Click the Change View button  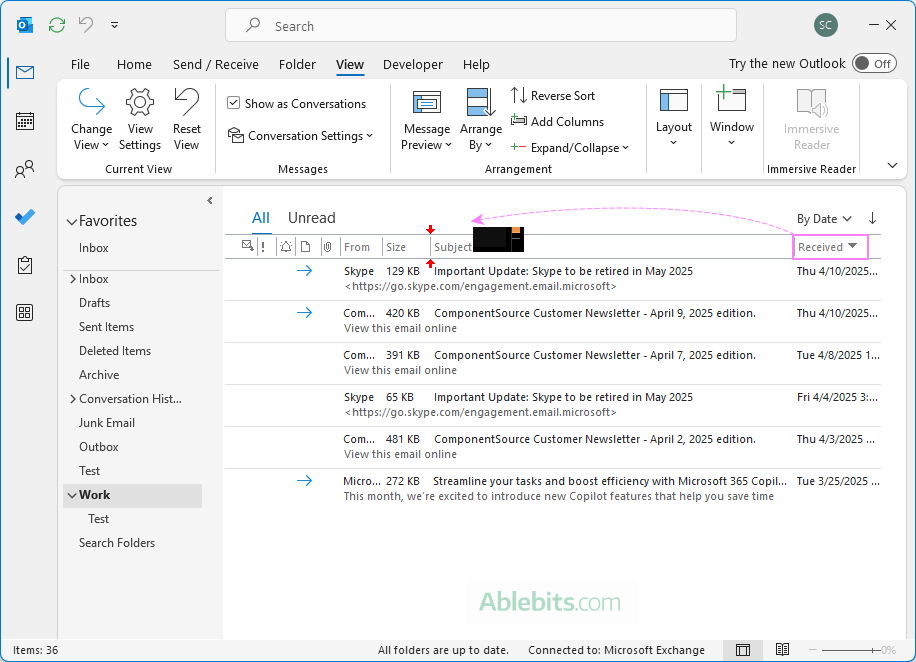coord(91,119)
